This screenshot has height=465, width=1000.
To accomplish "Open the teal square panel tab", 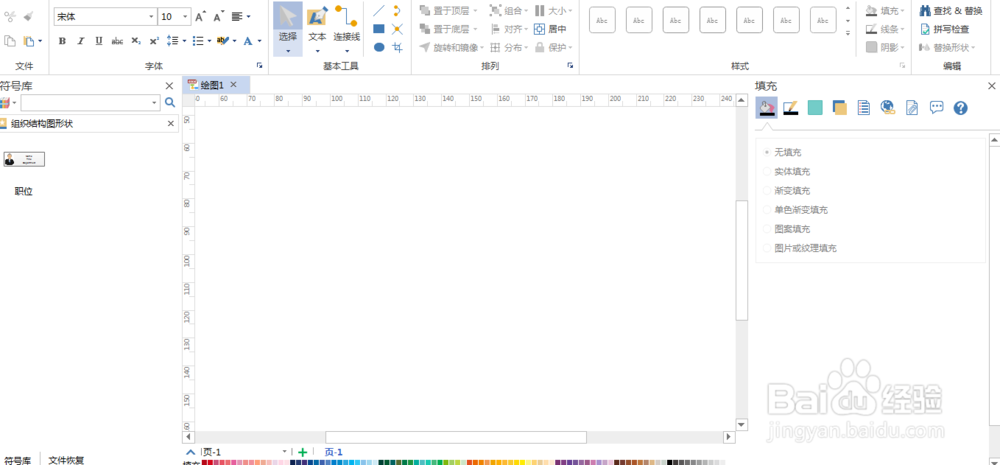I will point(815,108).
